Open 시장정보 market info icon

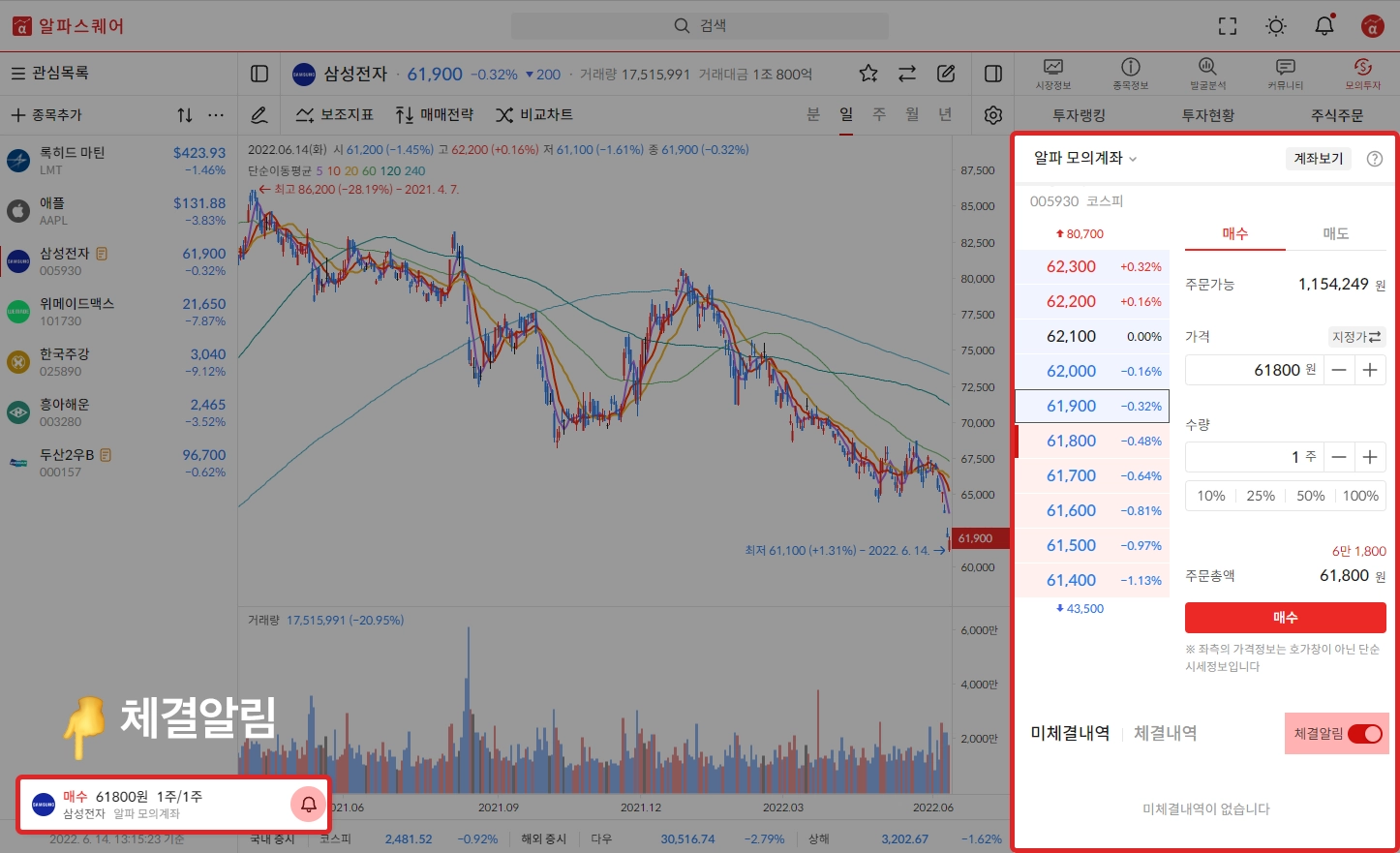pos(1053,74)
